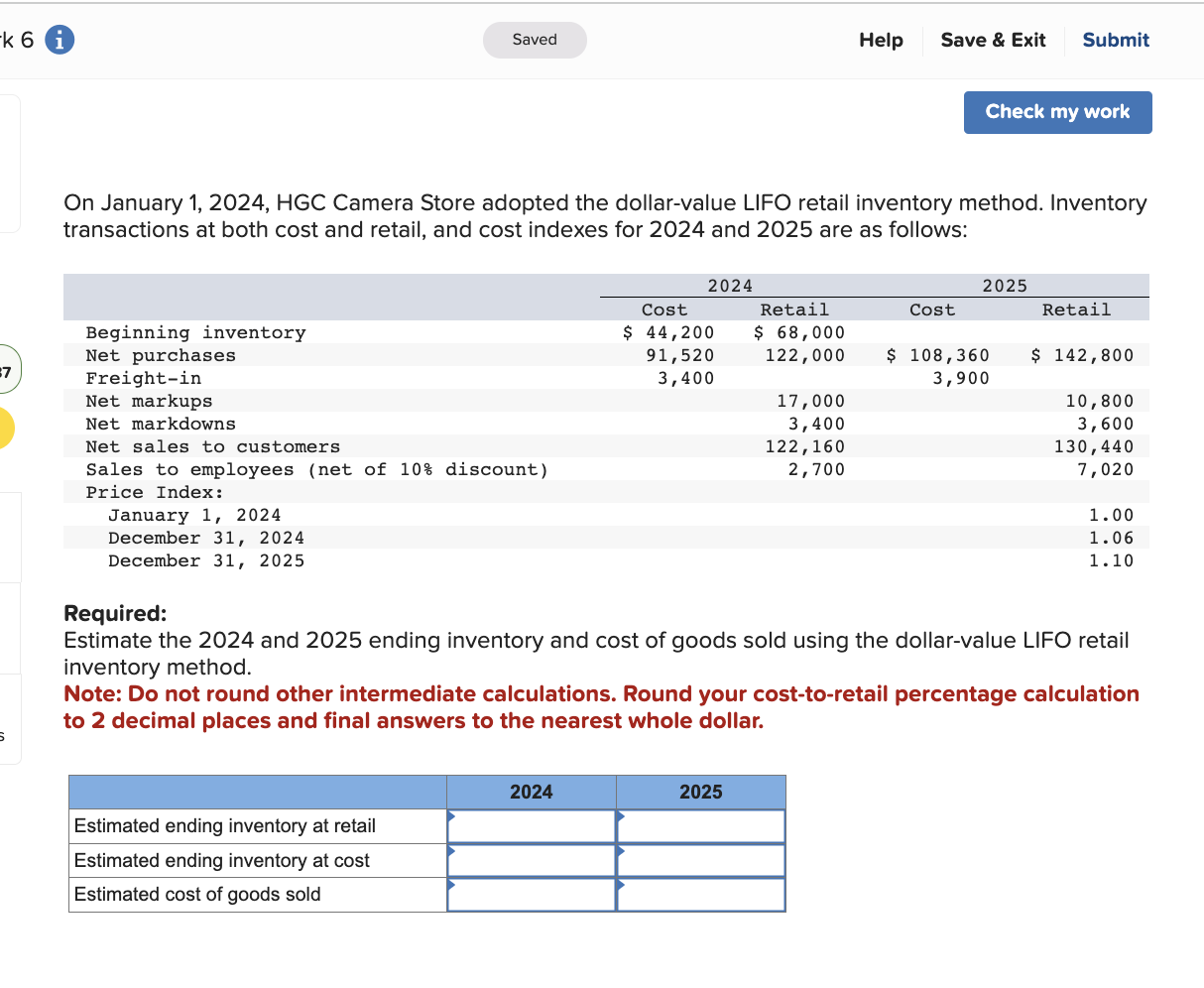Click the 10,800 net markups value
The height and width of the screenshot is (988, 1204).
tap(1100, 401)
